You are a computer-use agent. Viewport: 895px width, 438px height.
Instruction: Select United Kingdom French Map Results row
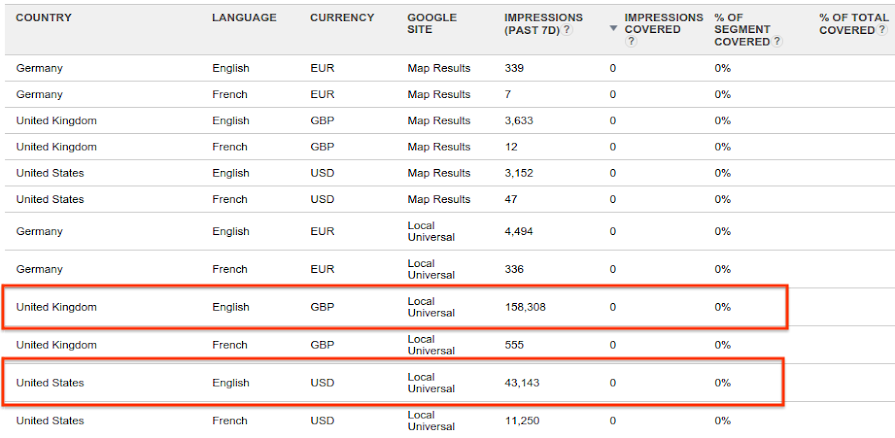point(450,147)
